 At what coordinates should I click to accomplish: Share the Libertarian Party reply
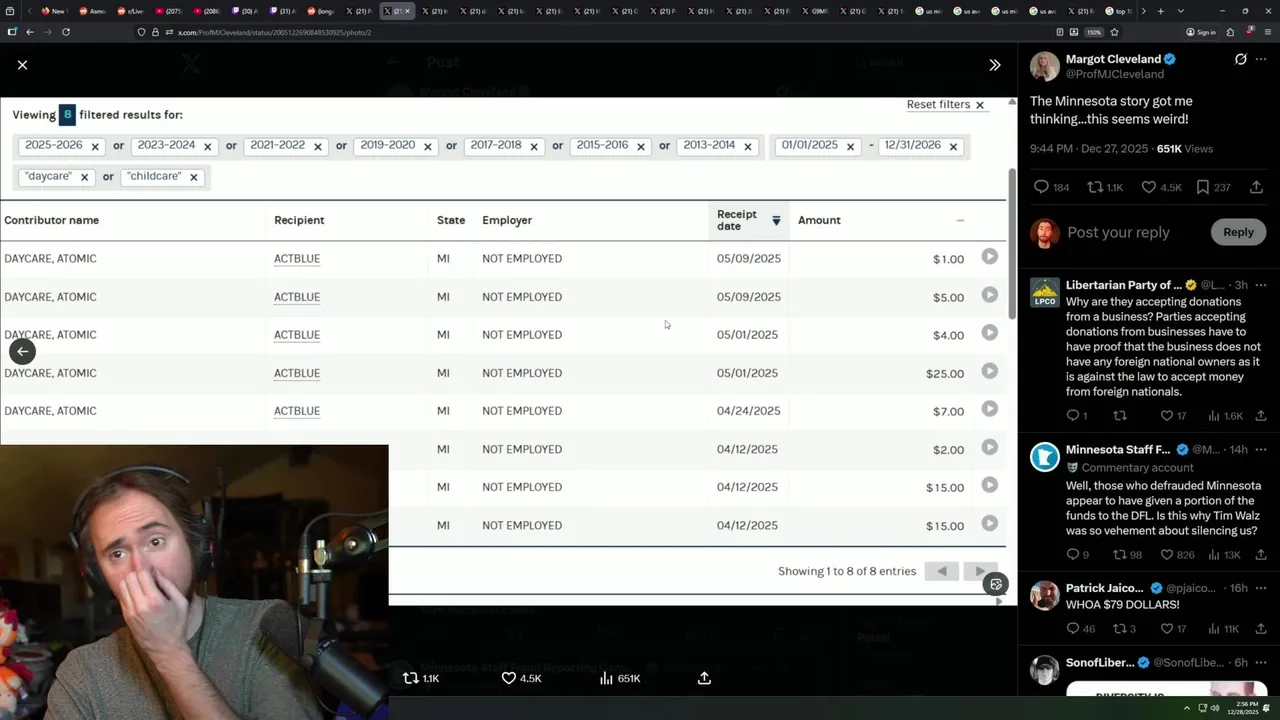pyautogui.click(x=1261, y=416)
